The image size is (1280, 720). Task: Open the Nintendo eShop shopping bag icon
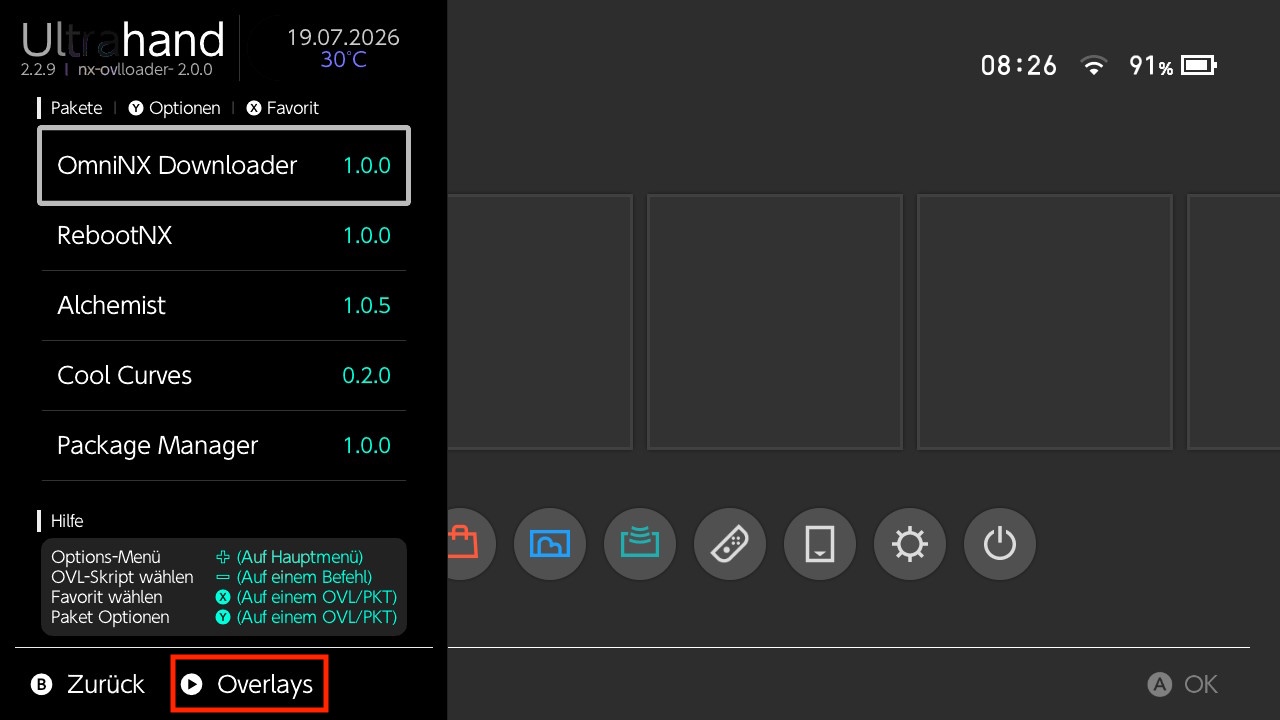point(466,544)
